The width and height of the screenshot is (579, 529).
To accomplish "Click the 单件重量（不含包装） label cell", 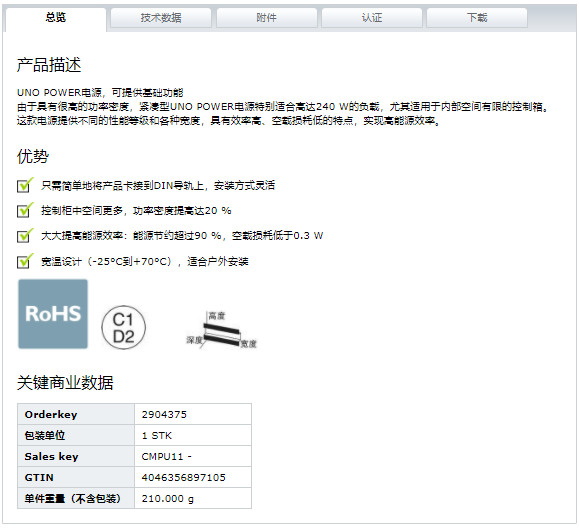I will point(76,498).
